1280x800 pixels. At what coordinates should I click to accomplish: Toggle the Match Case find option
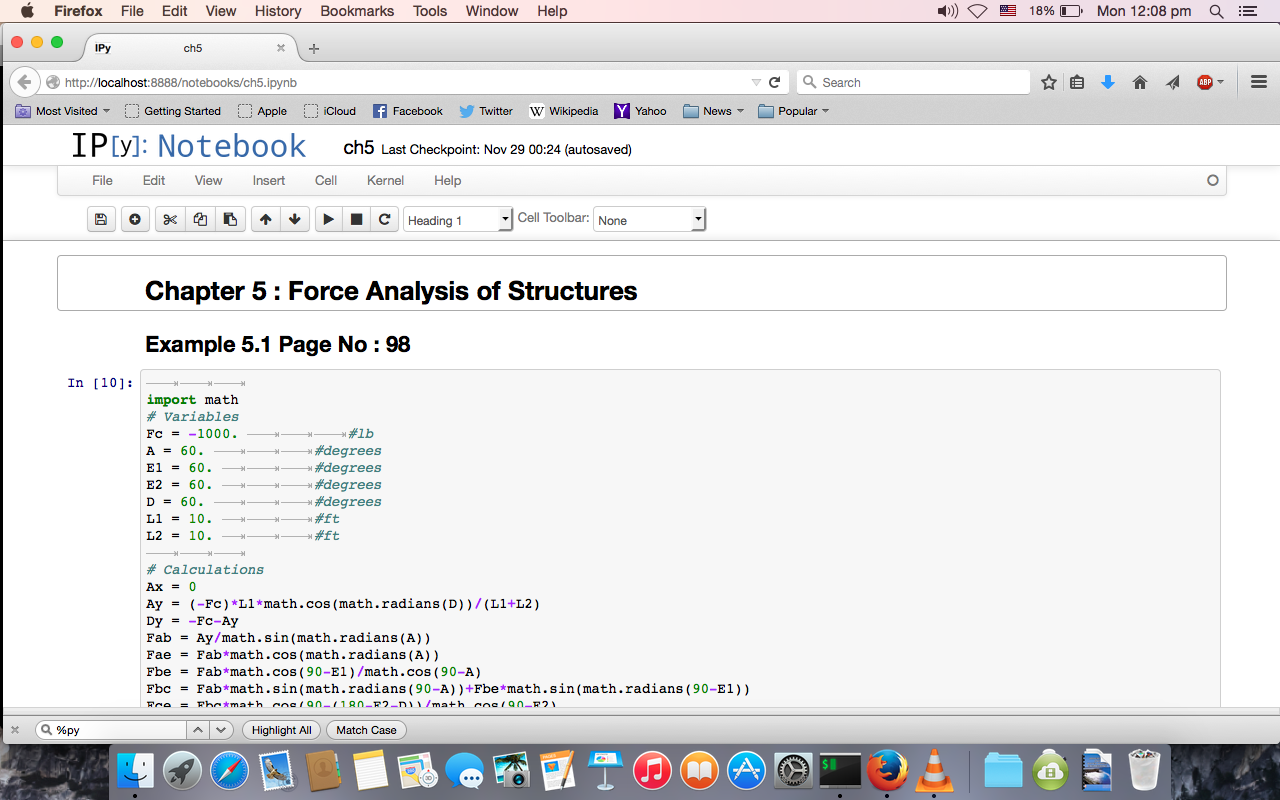click(366, 730)
